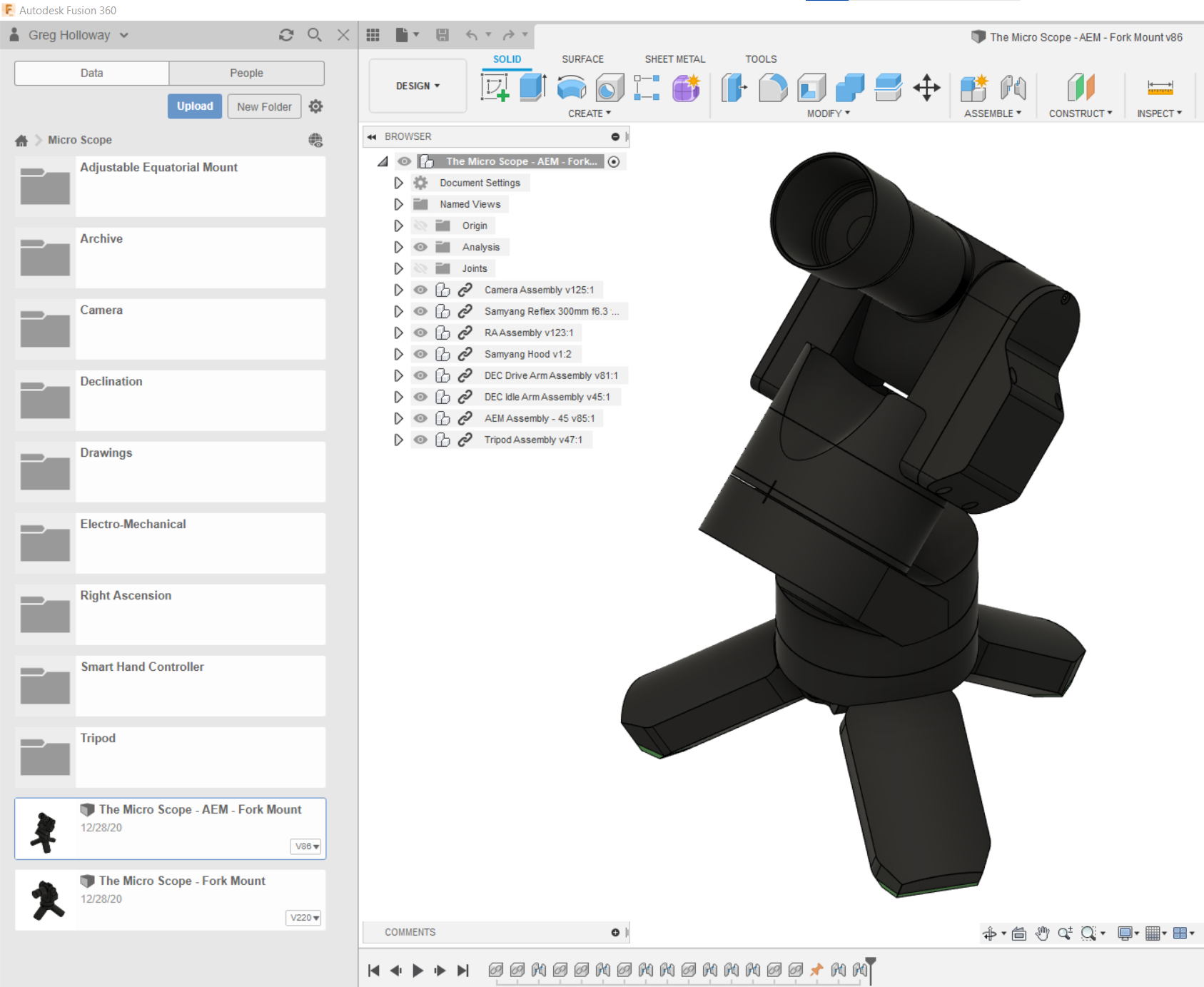Select the Fillet tool in Modify
The width and height of the screenshot is (1204, 987).
[x=772, y=87]
